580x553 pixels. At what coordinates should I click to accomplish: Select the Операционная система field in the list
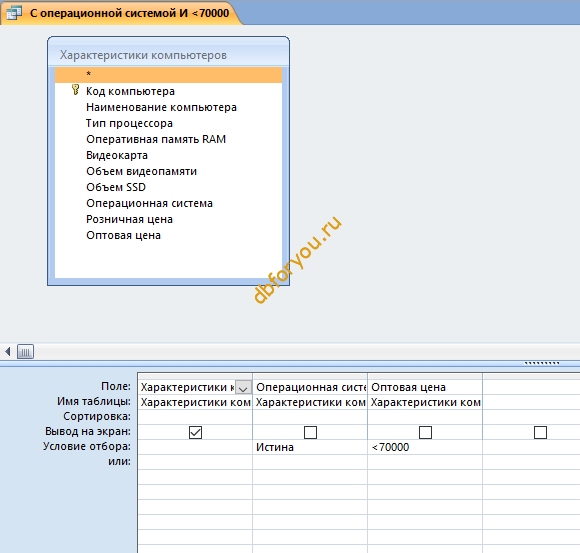click(149, 203)
